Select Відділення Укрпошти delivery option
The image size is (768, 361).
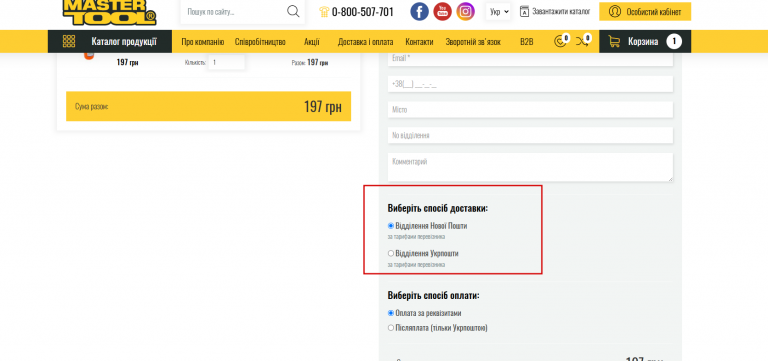tap(391, 253)
